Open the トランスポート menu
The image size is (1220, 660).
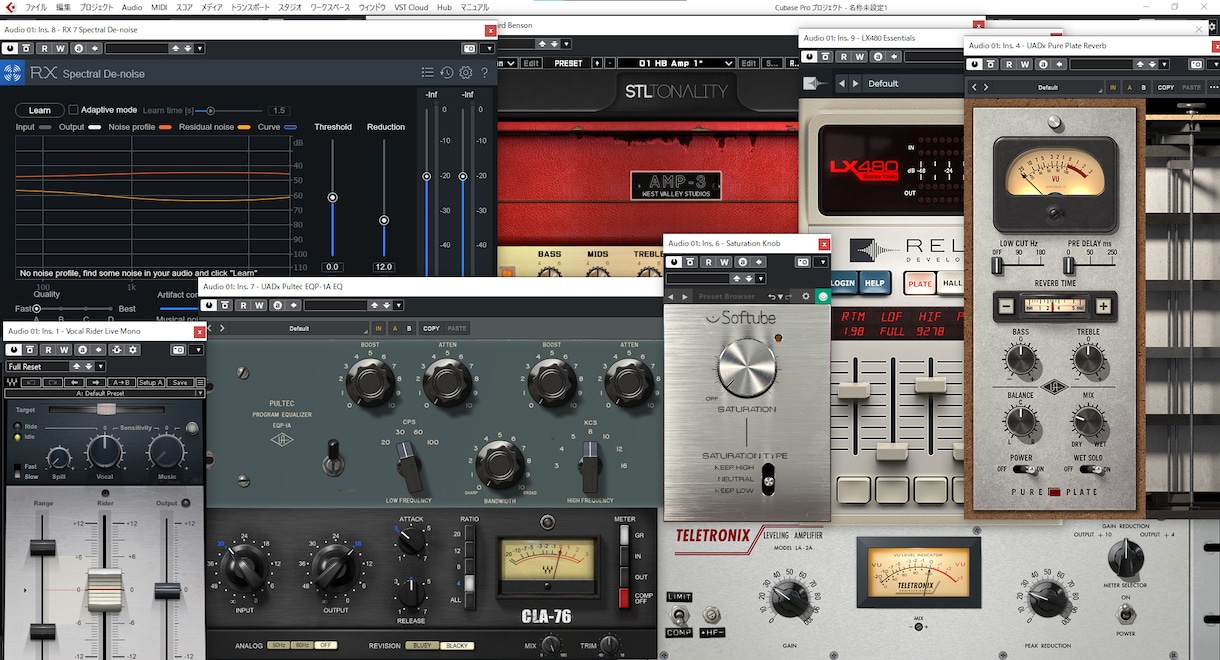coord(248,7)
